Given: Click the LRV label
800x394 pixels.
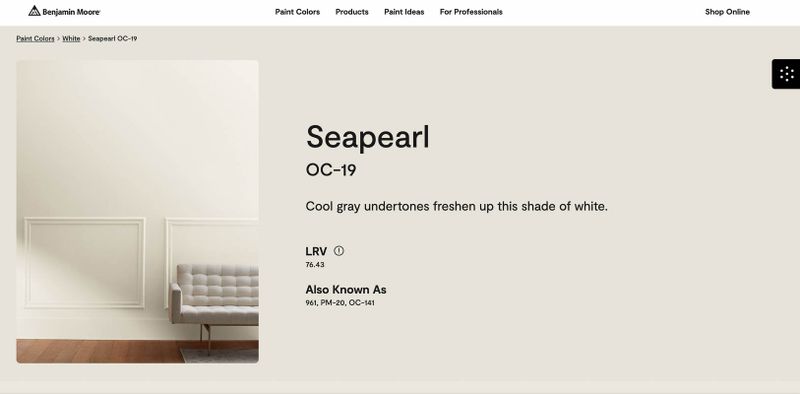Looking at the screenshot, I should tap(316, 251).
